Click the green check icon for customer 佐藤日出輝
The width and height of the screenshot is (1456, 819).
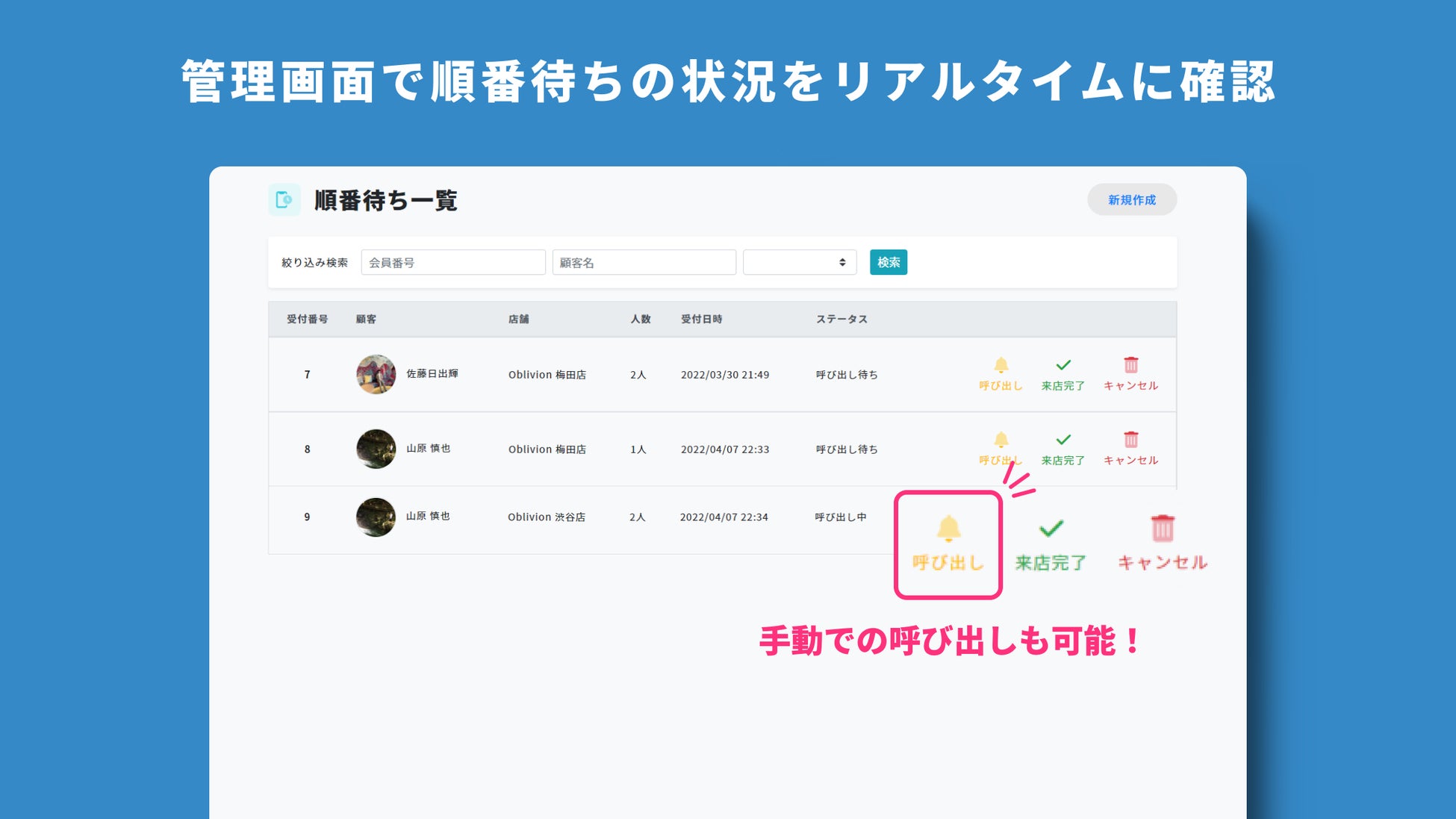point(1063,366)
